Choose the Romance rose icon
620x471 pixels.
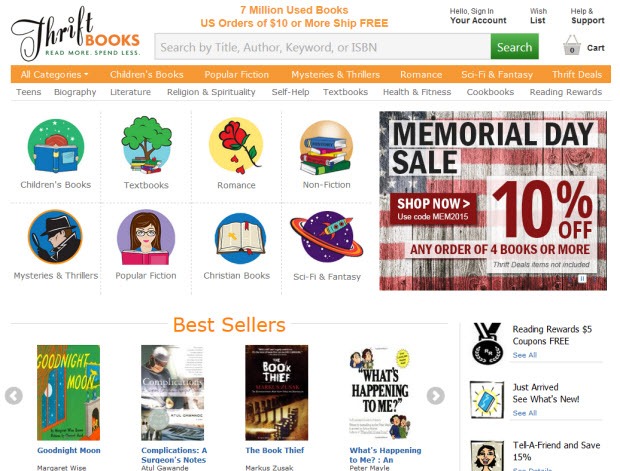[236, 146]
